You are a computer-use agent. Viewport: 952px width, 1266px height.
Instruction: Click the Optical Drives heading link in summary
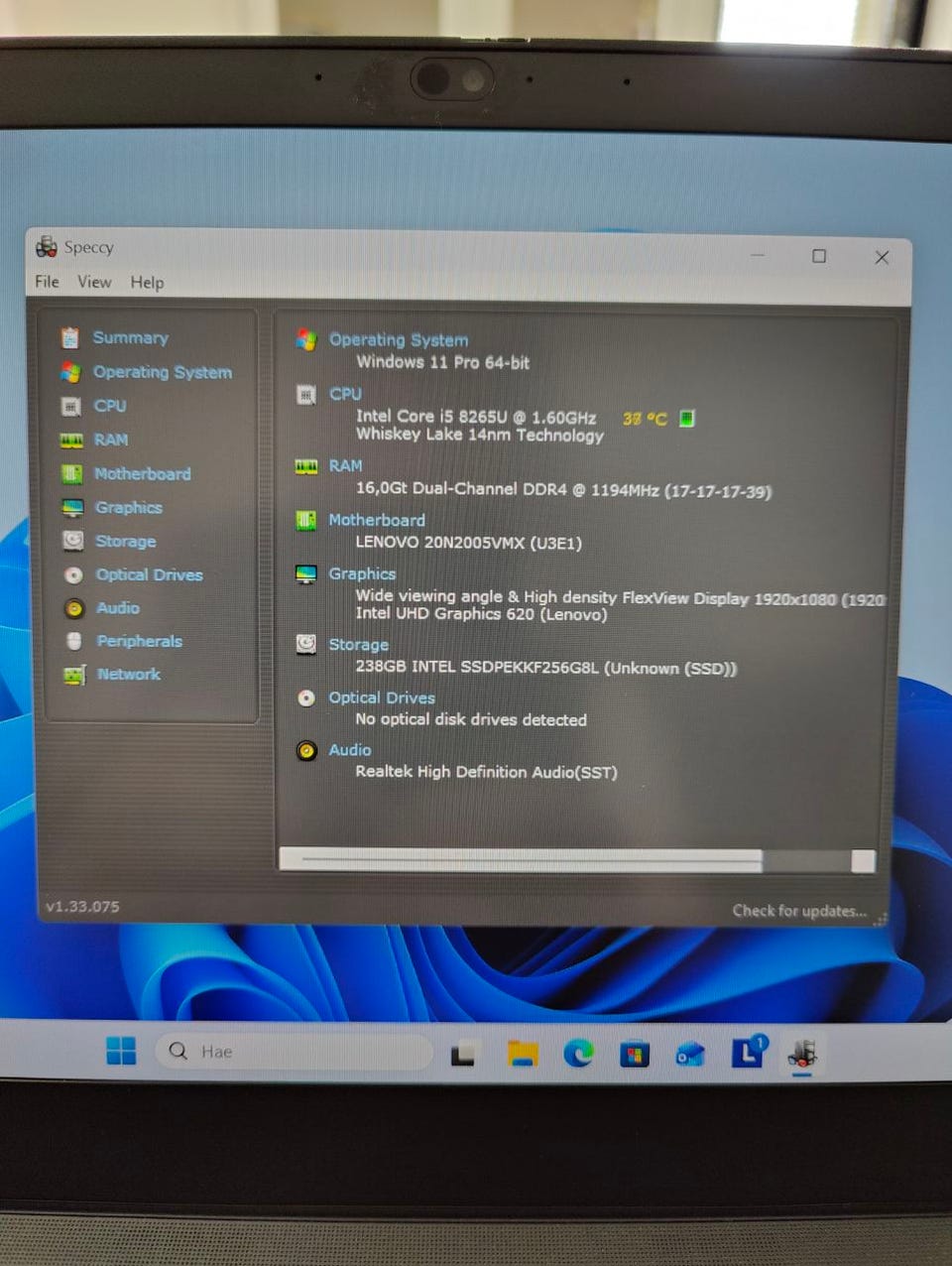tap(382, 697)
